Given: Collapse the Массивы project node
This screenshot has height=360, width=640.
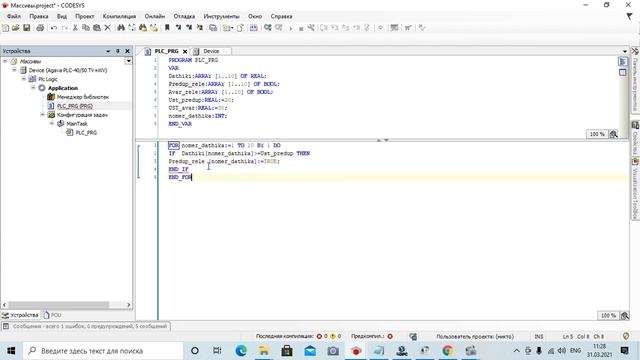Looking at the screenshot, I should click(5, 61).
